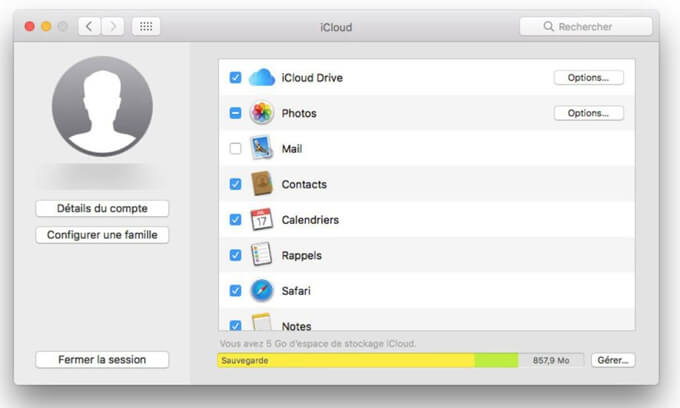Enable the Mail checkbox
The height and width of the screenshot is (408, 680).
[235, 149]
